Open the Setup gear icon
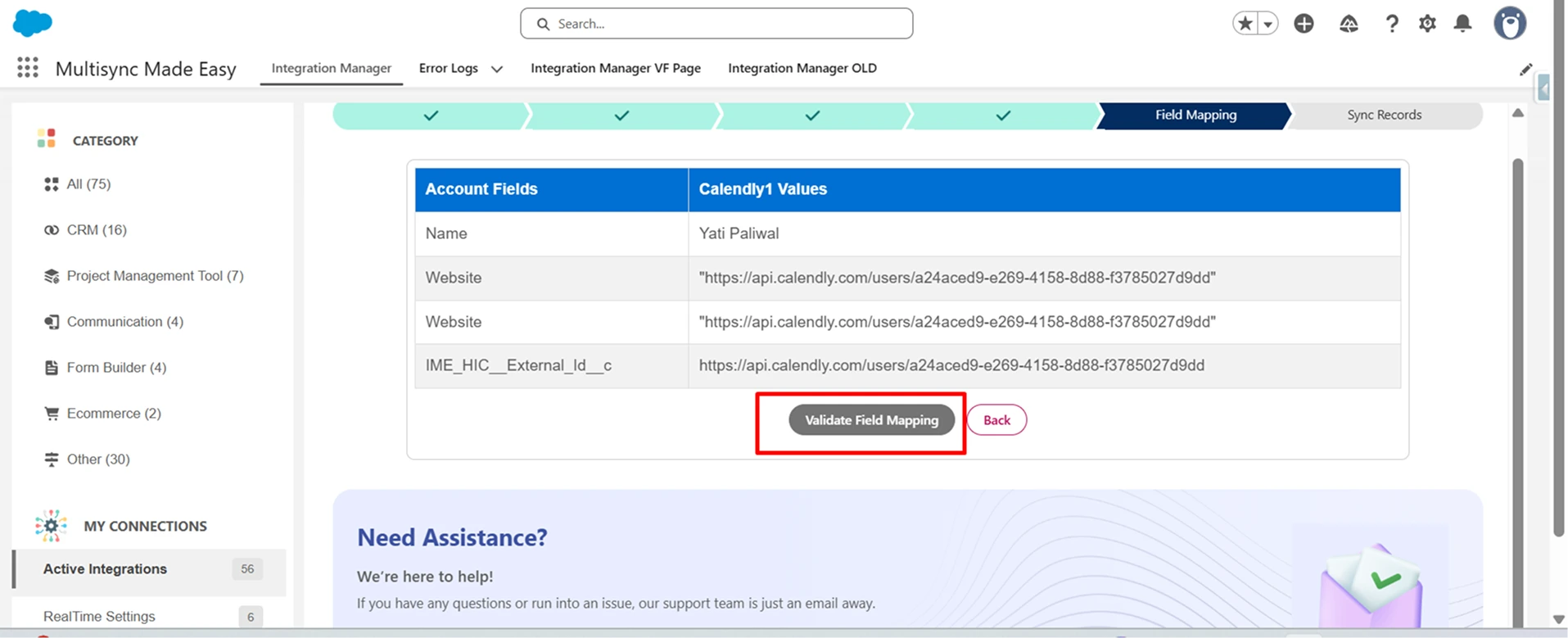 point(1428,24)
